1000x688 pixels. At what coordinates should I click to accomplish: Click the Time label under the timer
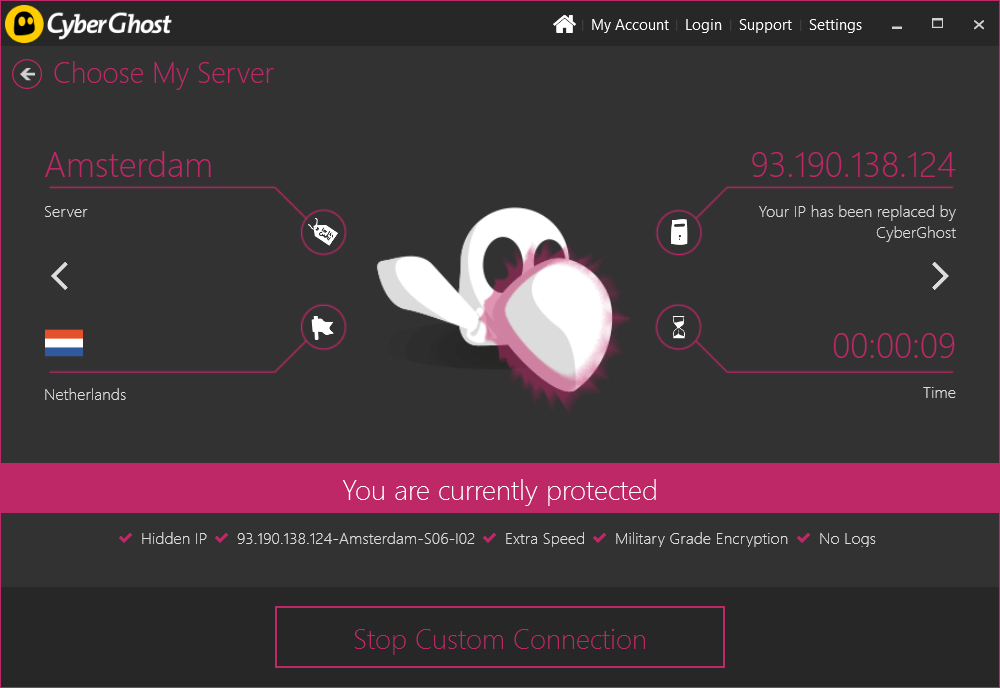click(939, 393)
